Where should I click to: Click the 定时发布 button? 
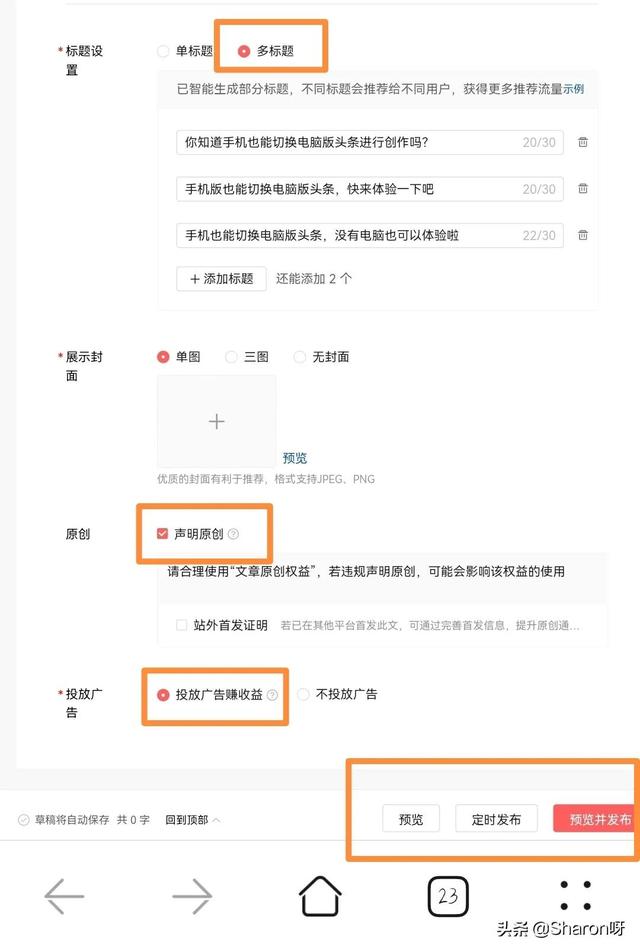point(496,819)
